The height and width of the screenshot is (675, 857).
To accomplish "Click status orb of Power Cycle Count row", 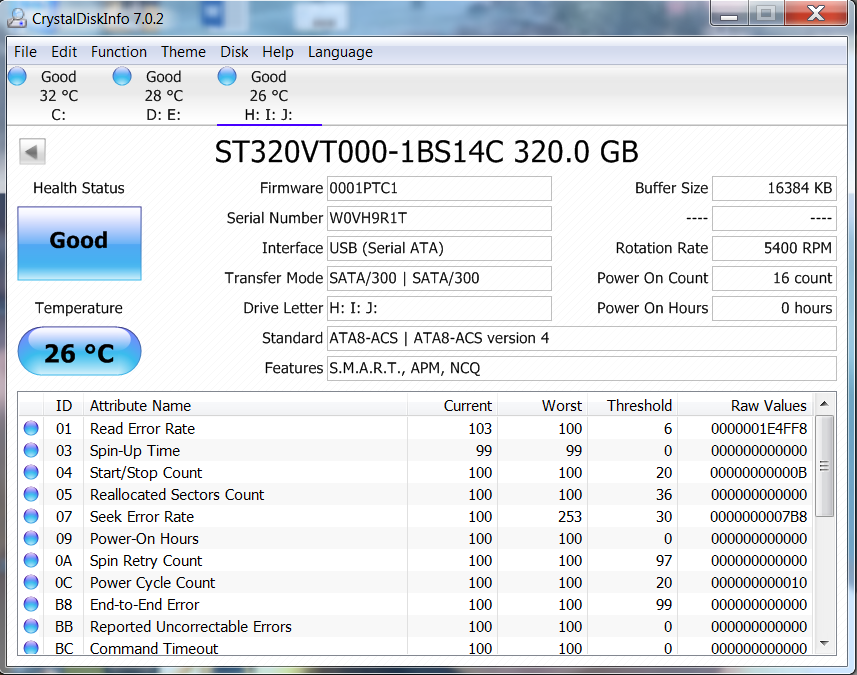I will 31,582.
